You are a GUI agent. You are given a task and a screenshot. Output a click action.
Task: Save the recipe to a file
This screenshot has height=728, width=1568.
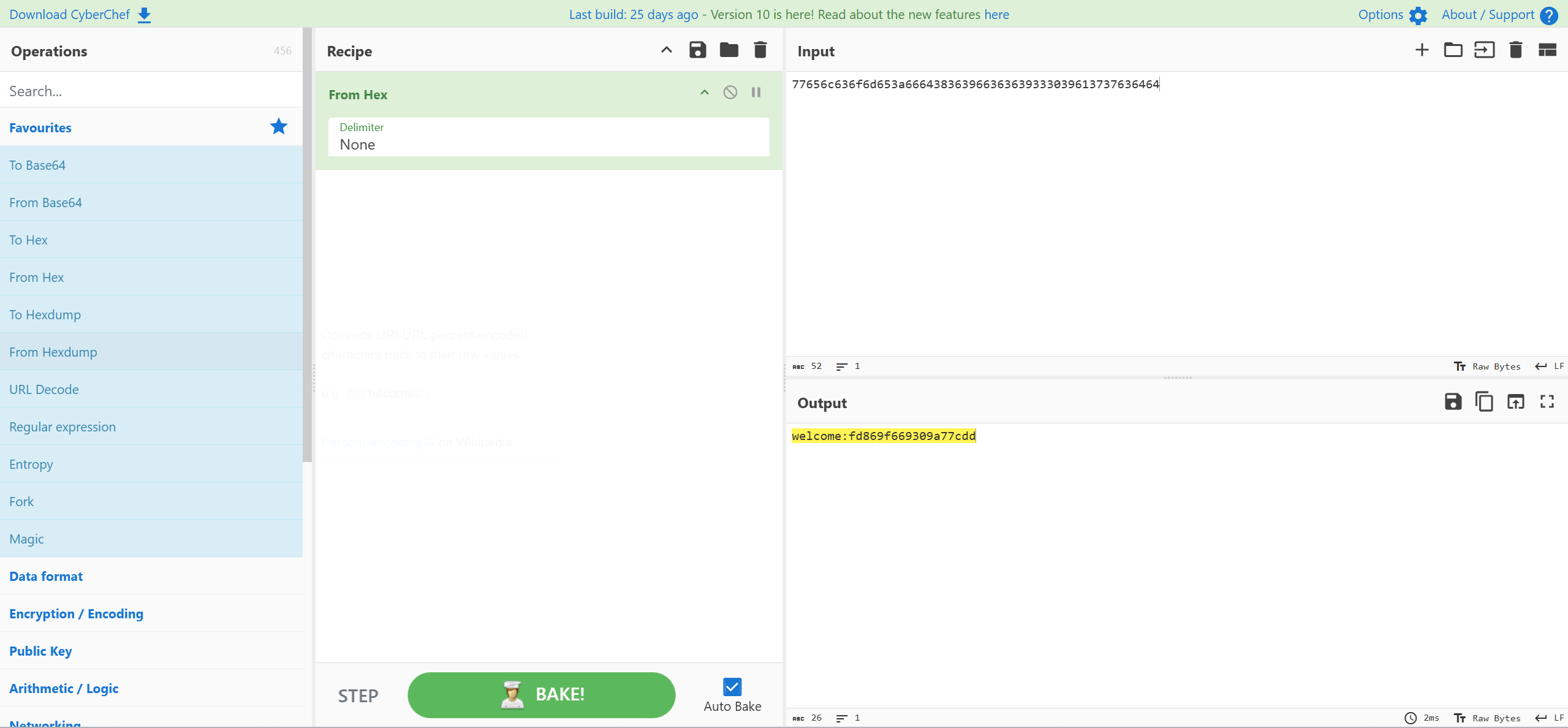(697, 50)
